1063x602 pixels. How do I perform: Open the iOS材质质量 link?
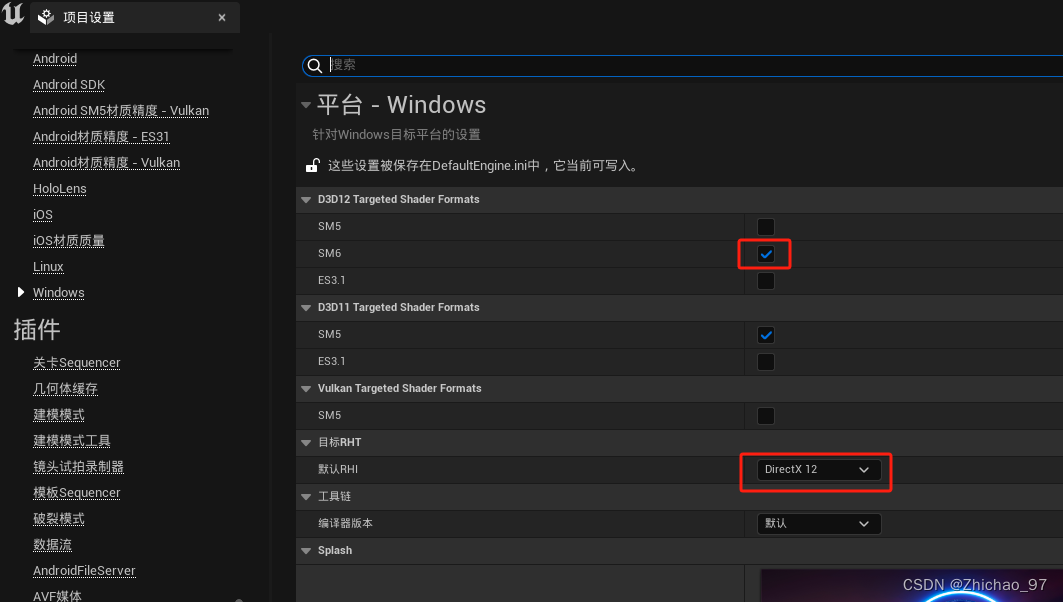(x=68, y=241)
